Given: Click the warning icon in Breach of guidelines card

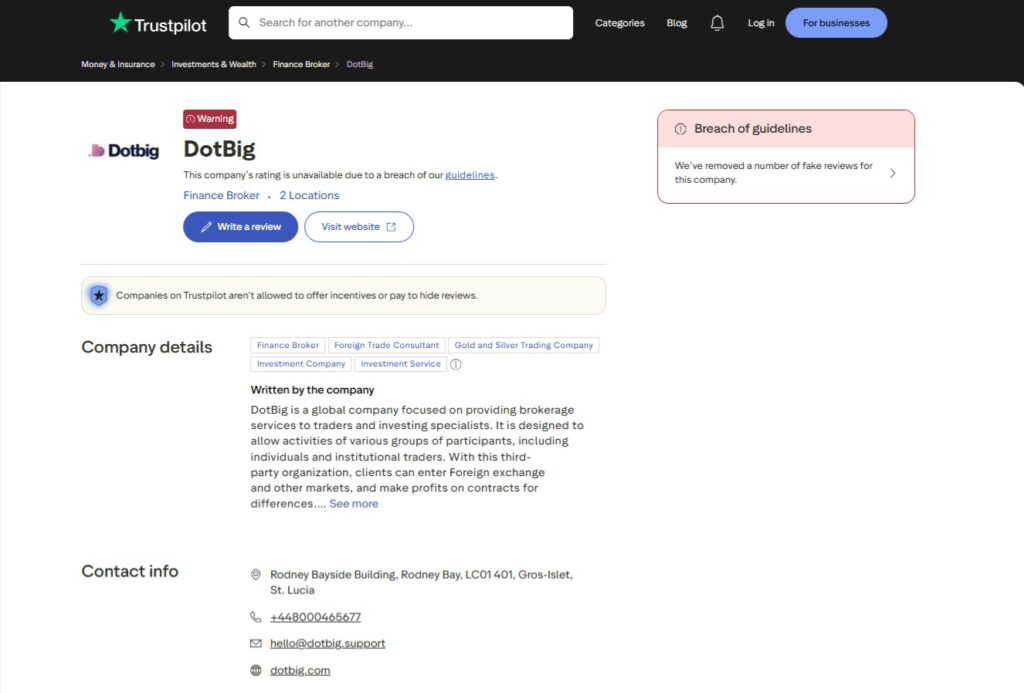Looking at the screenshot, I should click(679, 128).
